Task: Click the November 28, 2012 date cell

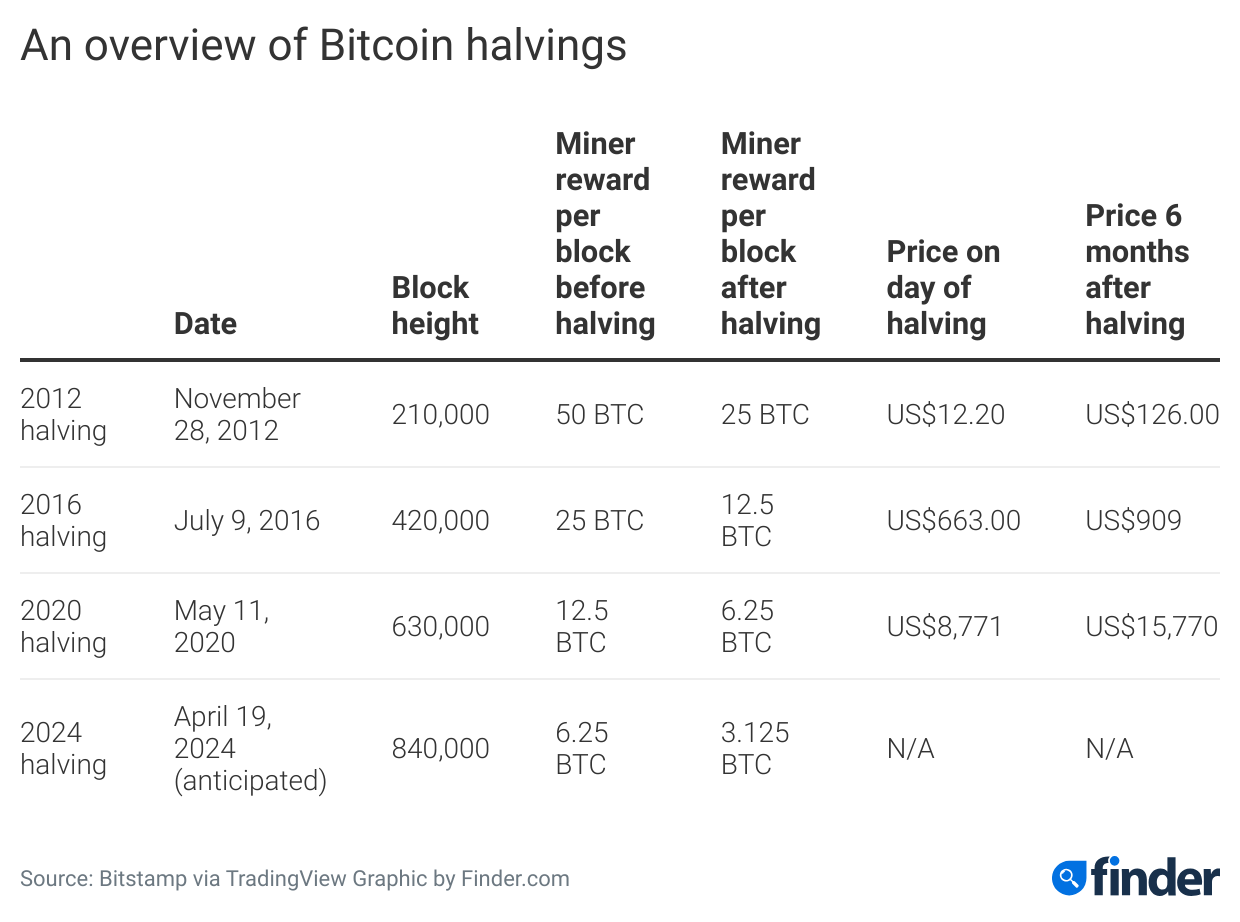Action: (237, 414)
